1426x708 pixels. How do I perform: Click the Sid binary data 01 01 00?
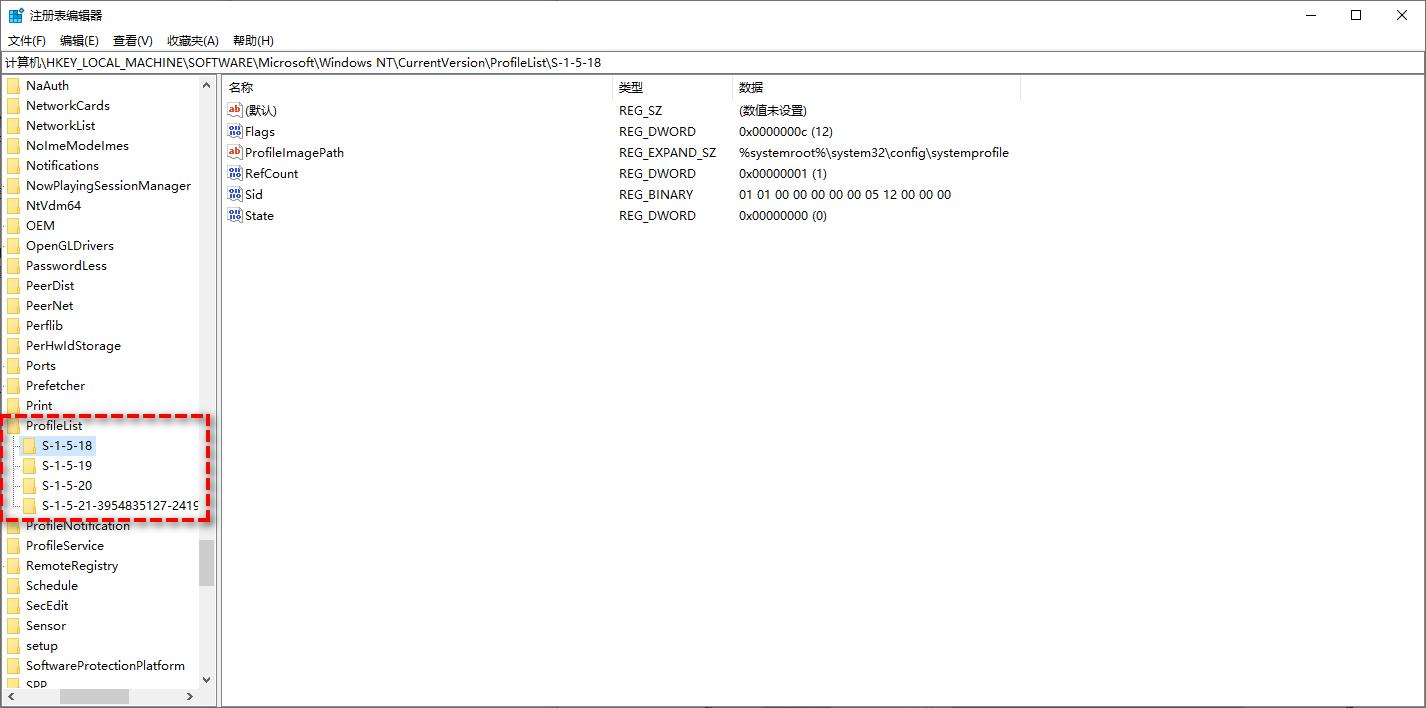tap(845, 195)
